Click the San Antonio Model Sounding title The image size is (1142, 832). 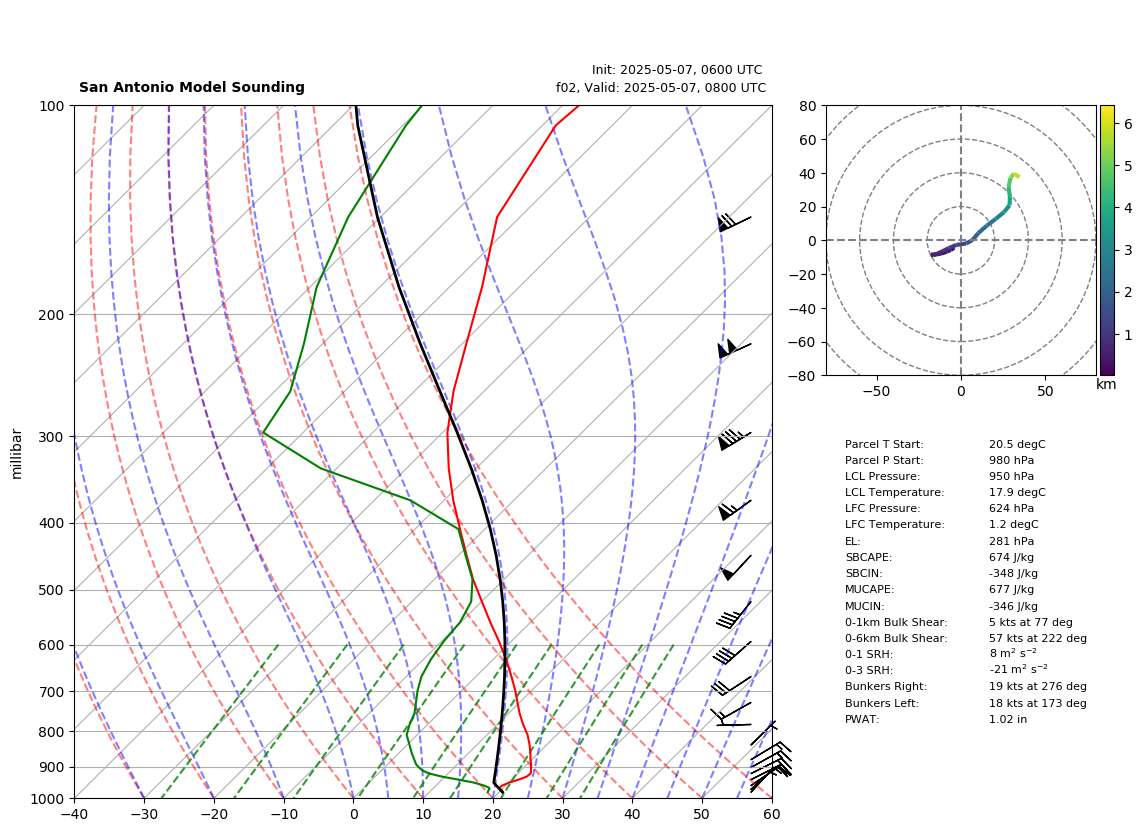[192, 87]
